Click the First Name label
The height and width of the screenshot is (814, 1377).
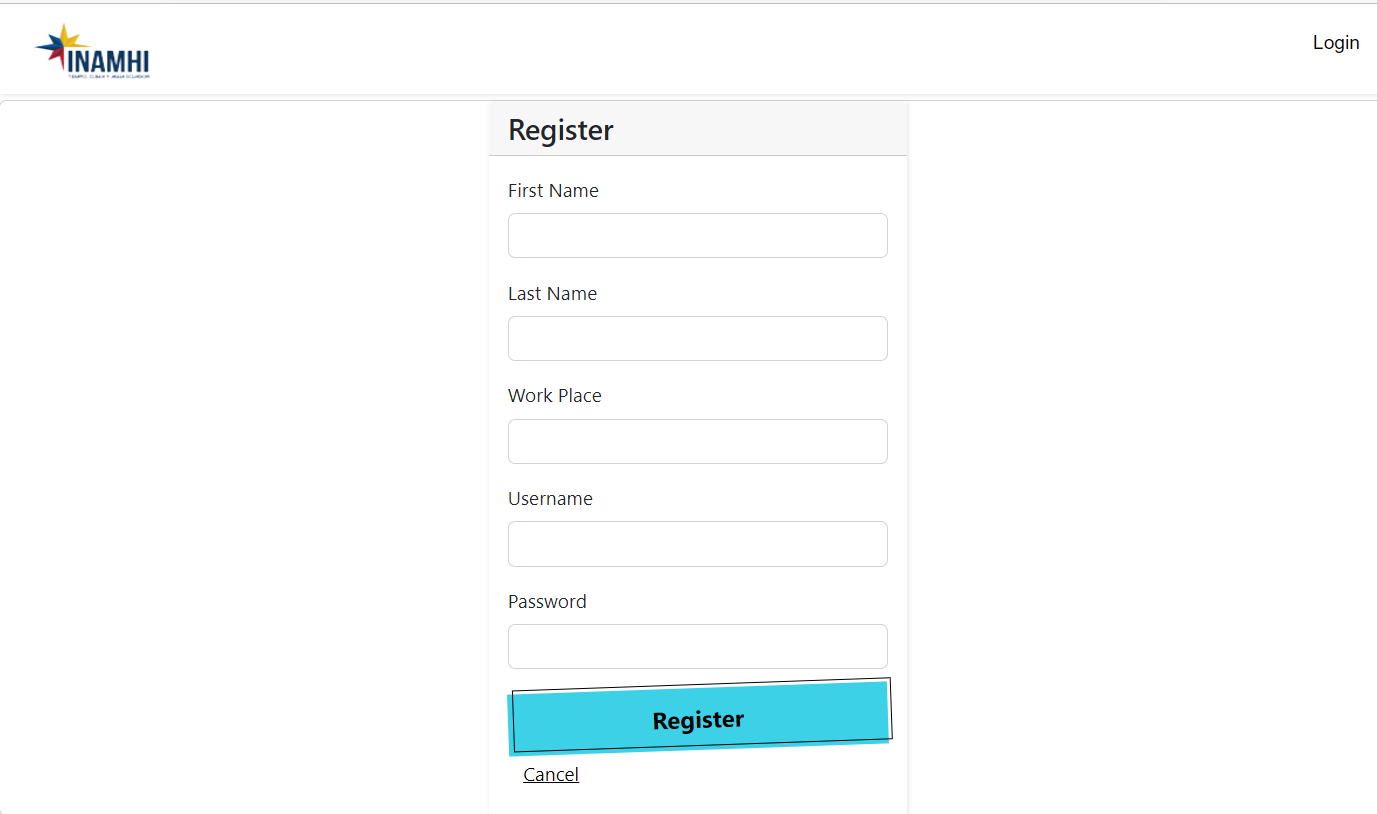pyautogui.click(x=553, y=190)
